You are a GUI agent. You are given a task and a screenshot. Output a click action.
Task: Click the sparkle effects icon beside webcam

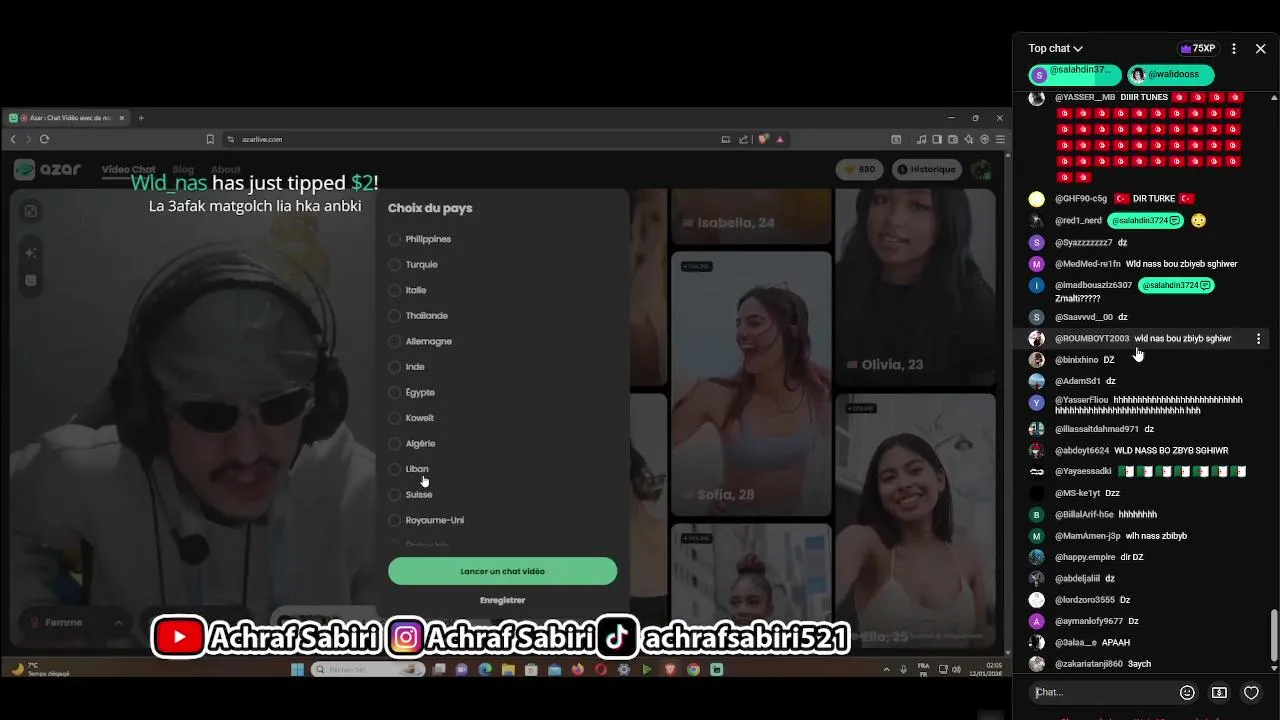tap(31, 253)
